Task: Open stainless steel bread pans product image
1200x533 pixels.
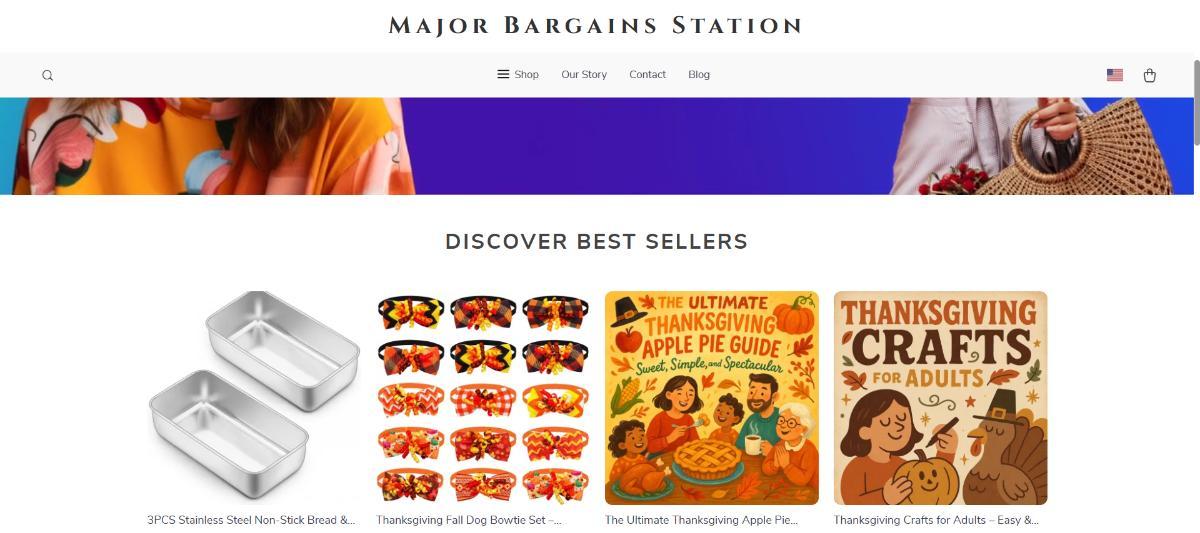Action: [x=252, y=398]
